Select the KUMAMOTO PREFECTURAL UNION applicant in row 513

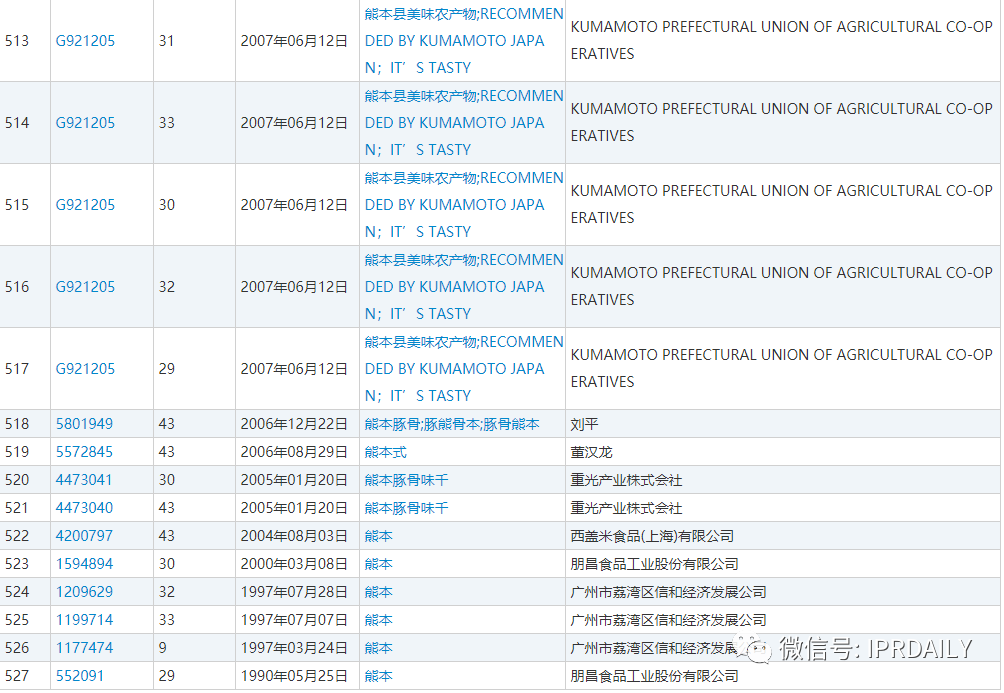point(782,40)
